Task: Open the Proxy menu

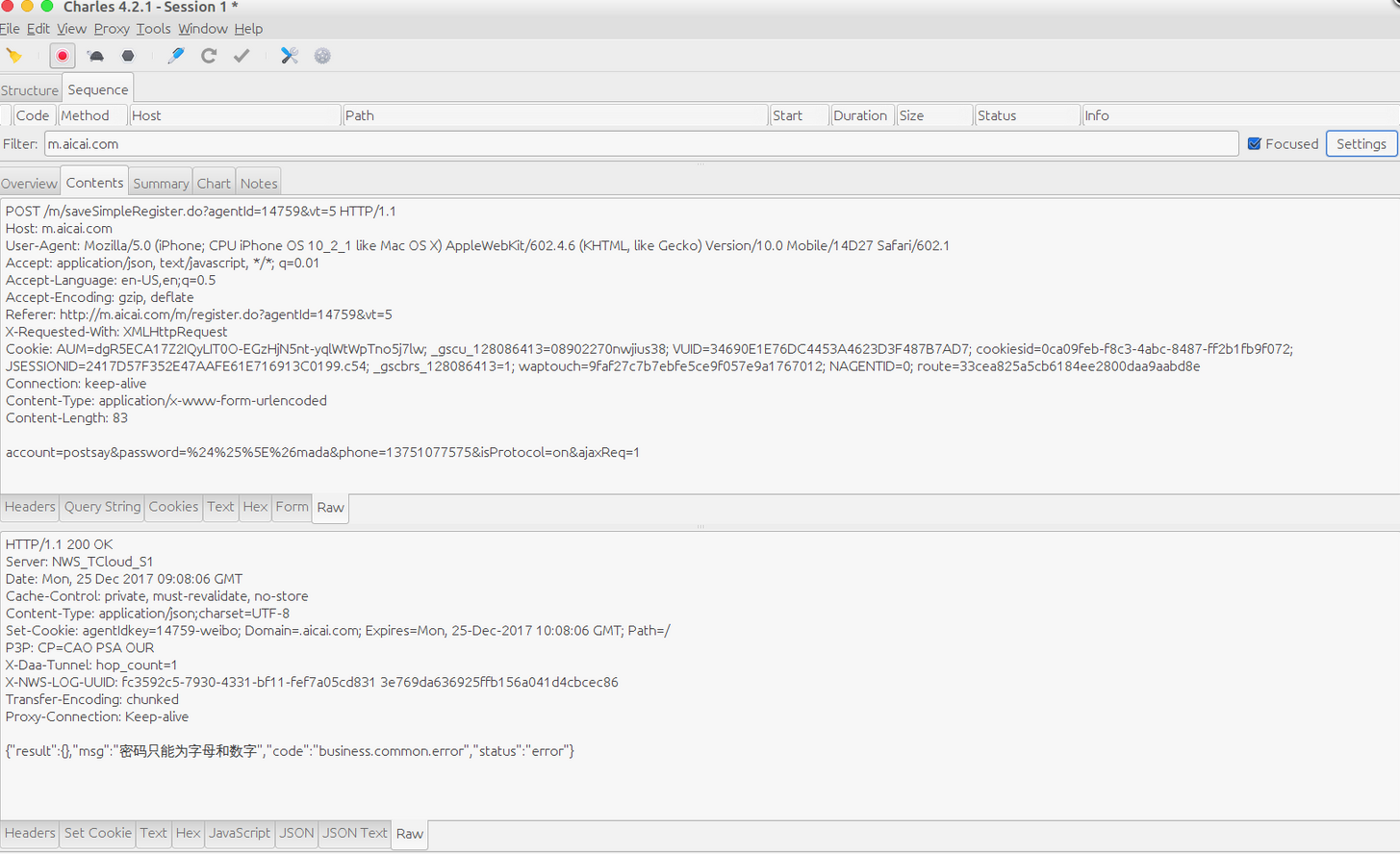Action: pos(112,29)
